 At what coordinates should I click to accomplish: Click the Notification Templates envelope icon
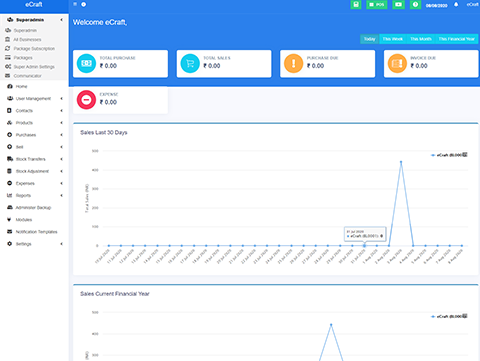(x=10, y=232)
